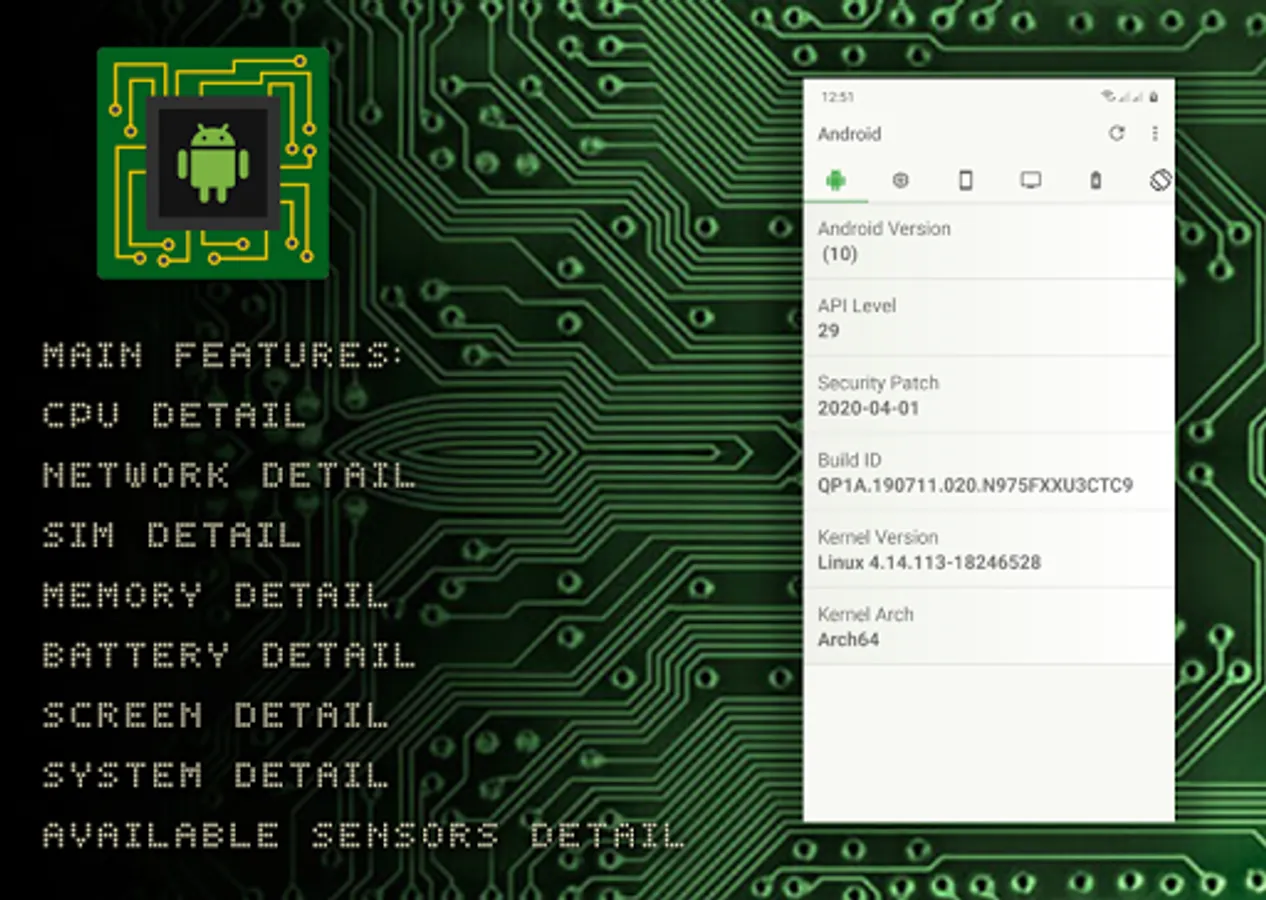
Task: Tap the Kernel Arch Arch64 entry
Action: pyautogui.click(x=989, y=626)
